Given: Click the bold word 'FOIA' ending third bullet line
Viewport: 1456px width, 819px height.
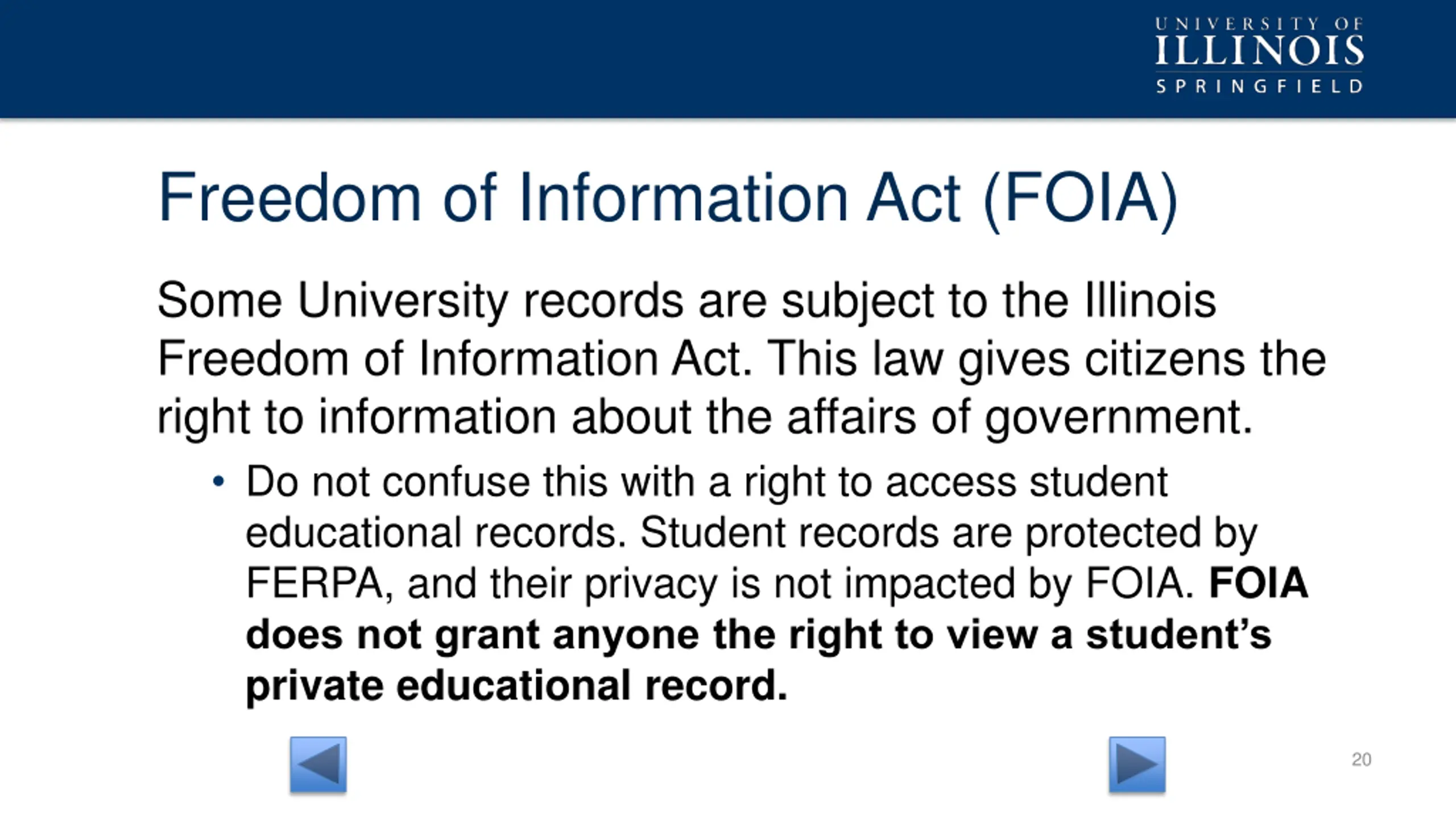Looking at the screenshot, I should pos(1258,583).
